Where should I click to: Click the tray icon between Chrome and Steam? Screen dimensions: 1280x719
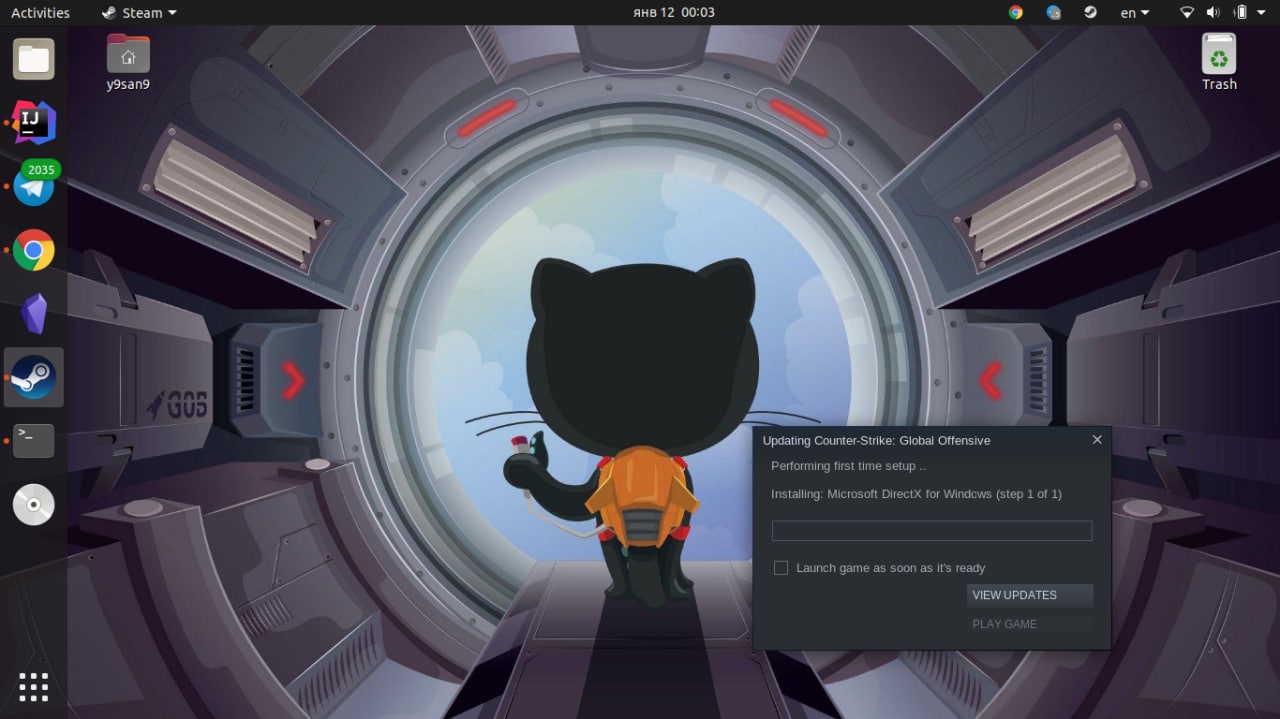point(1053,13)
